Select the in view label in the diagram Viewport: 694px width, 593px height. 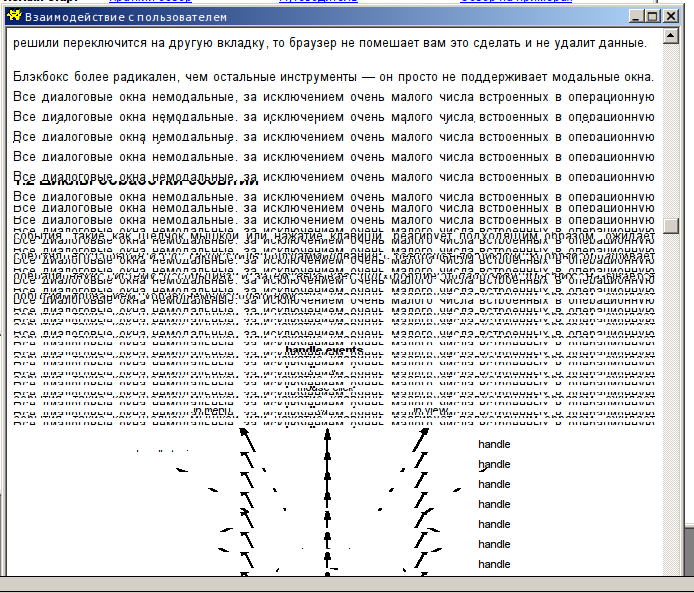click(x=431, y=410)
